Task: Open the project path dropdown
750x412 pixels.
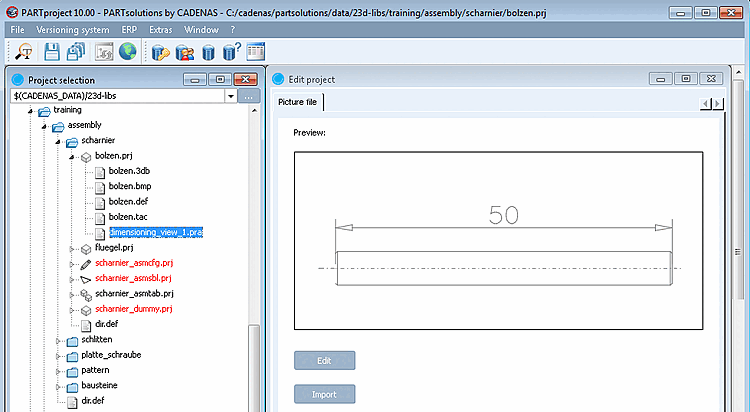Action: 231,96
